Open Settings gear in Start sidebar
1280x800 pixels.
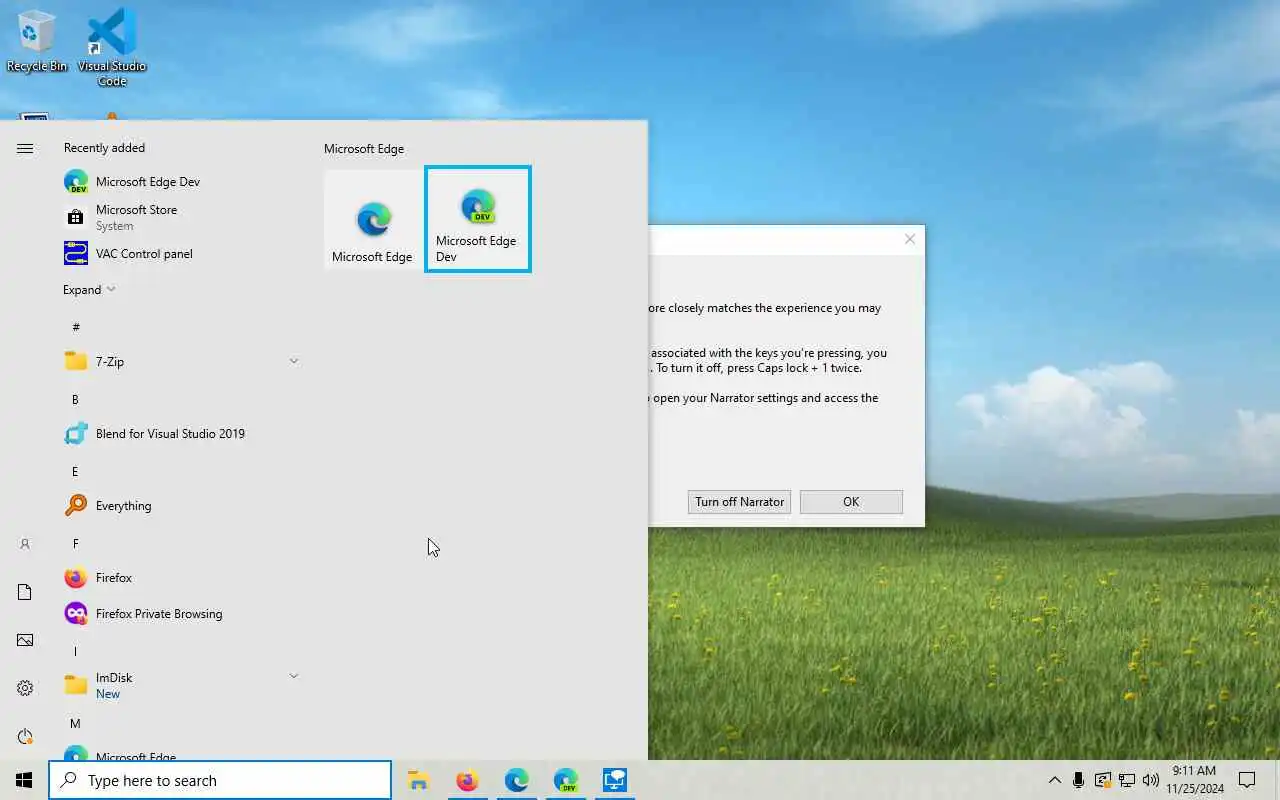pos(25,688)
